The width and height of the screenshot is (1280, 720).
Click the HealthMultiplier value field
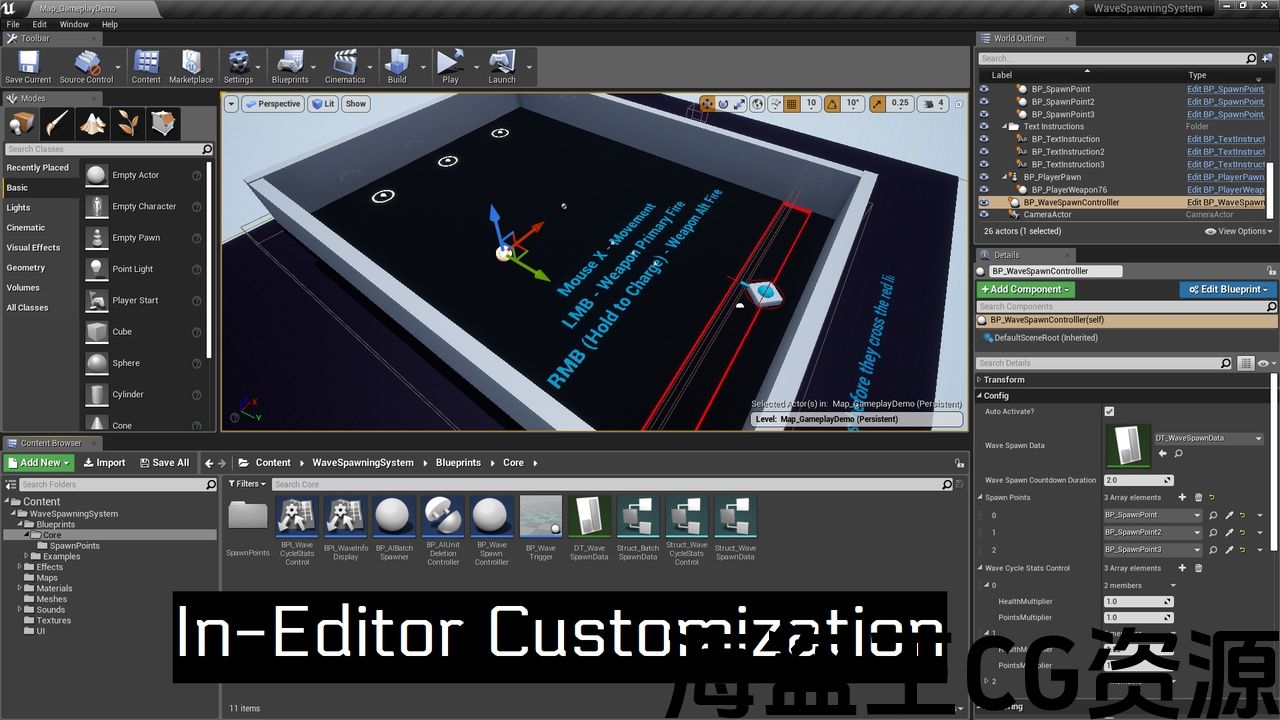[1136, 602]
